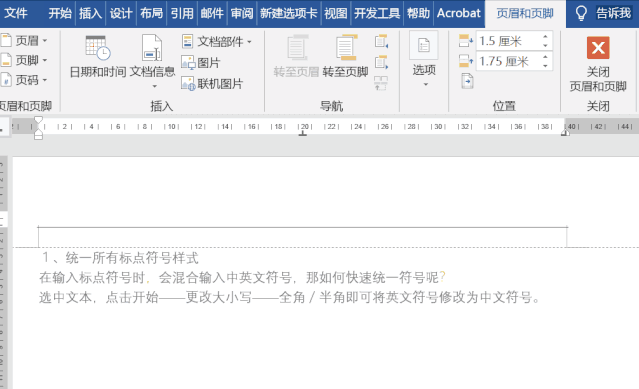Click the Insert Alignment Tab icon
639x389 pixels.
tap(467, 81)
